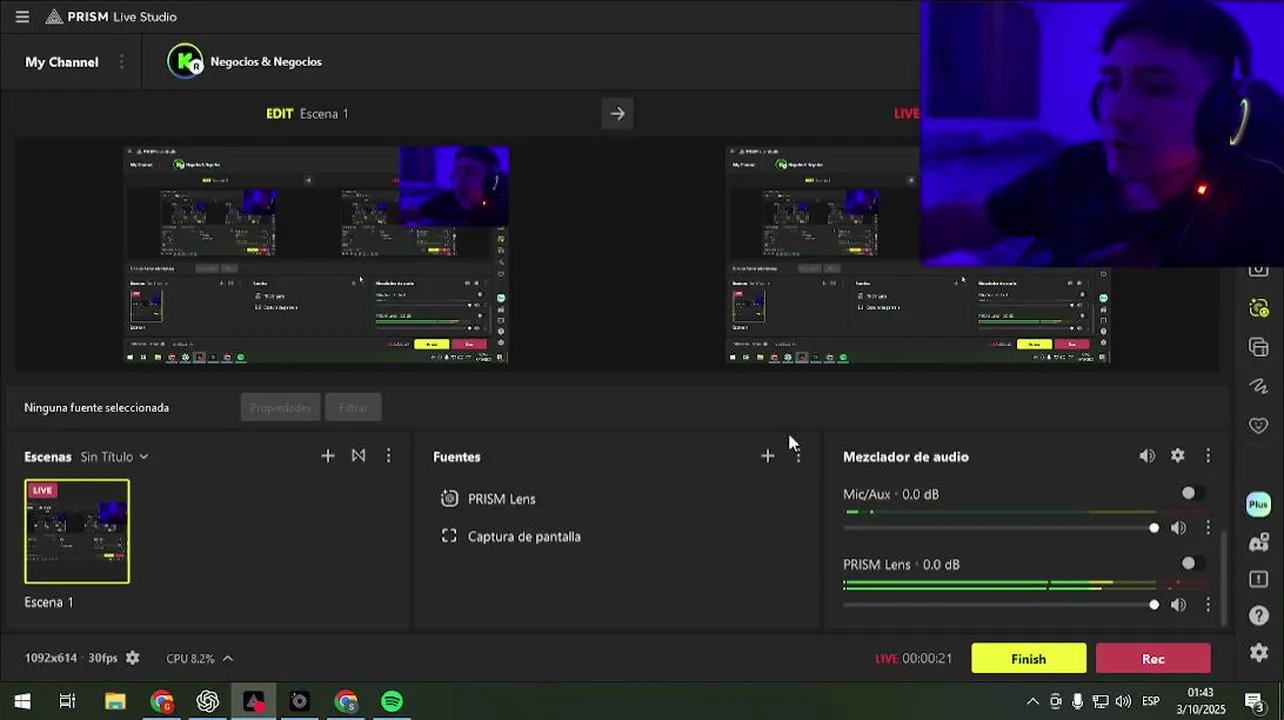1284x720 pixels.
Task: Click the Finish broadcast button
Action: pyautogui.click(x=1029, y=658)
